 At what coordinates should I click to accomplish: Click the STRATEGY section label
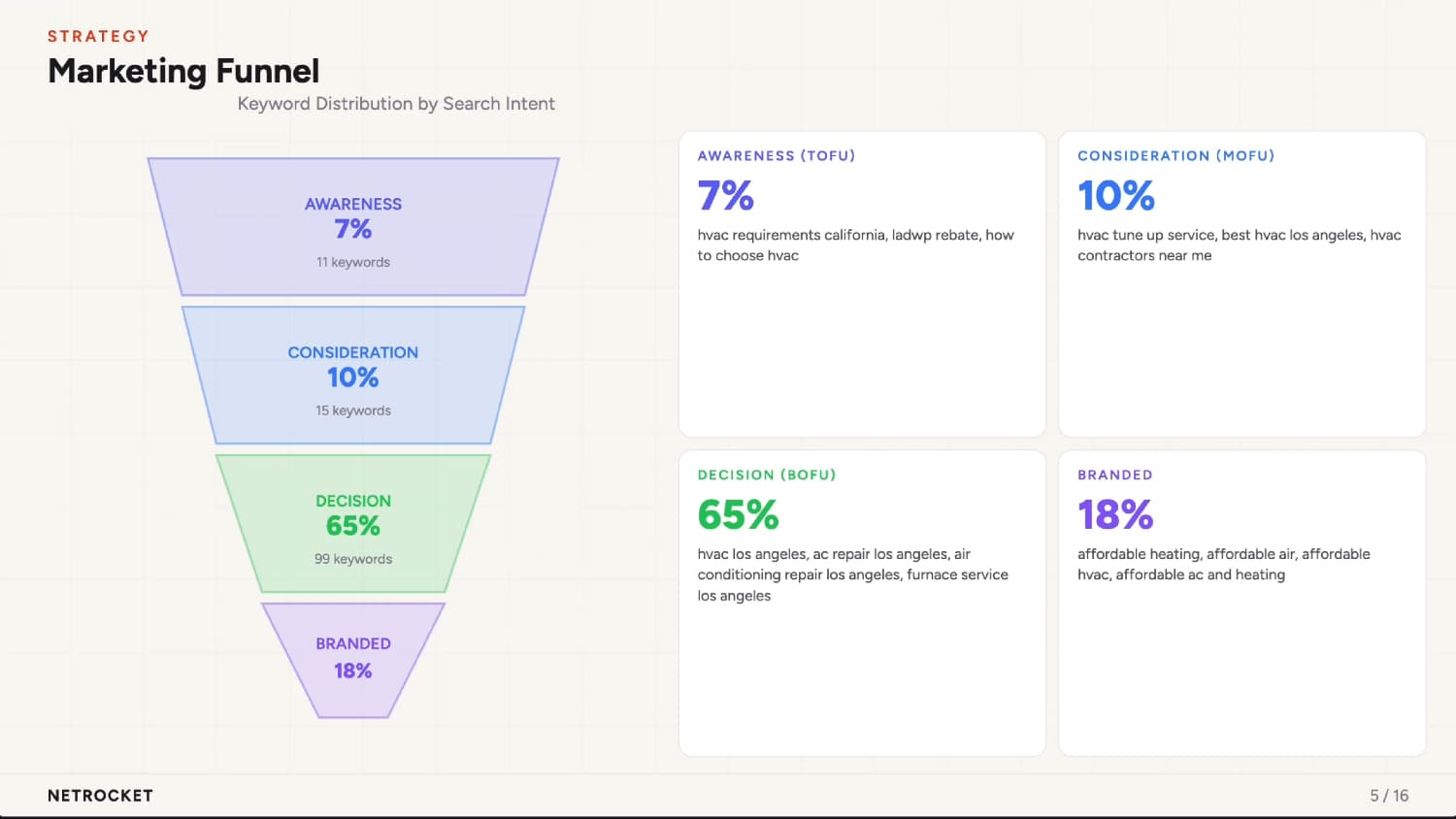(x=98, y=36)
